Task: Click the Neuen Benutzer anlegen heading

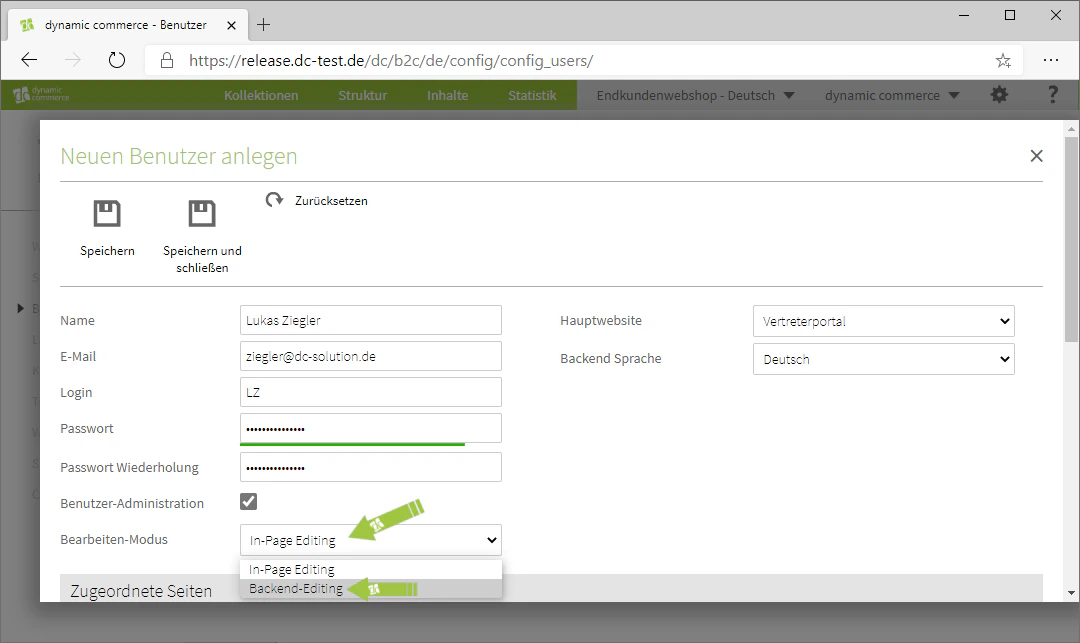Action: pos(178,156)
